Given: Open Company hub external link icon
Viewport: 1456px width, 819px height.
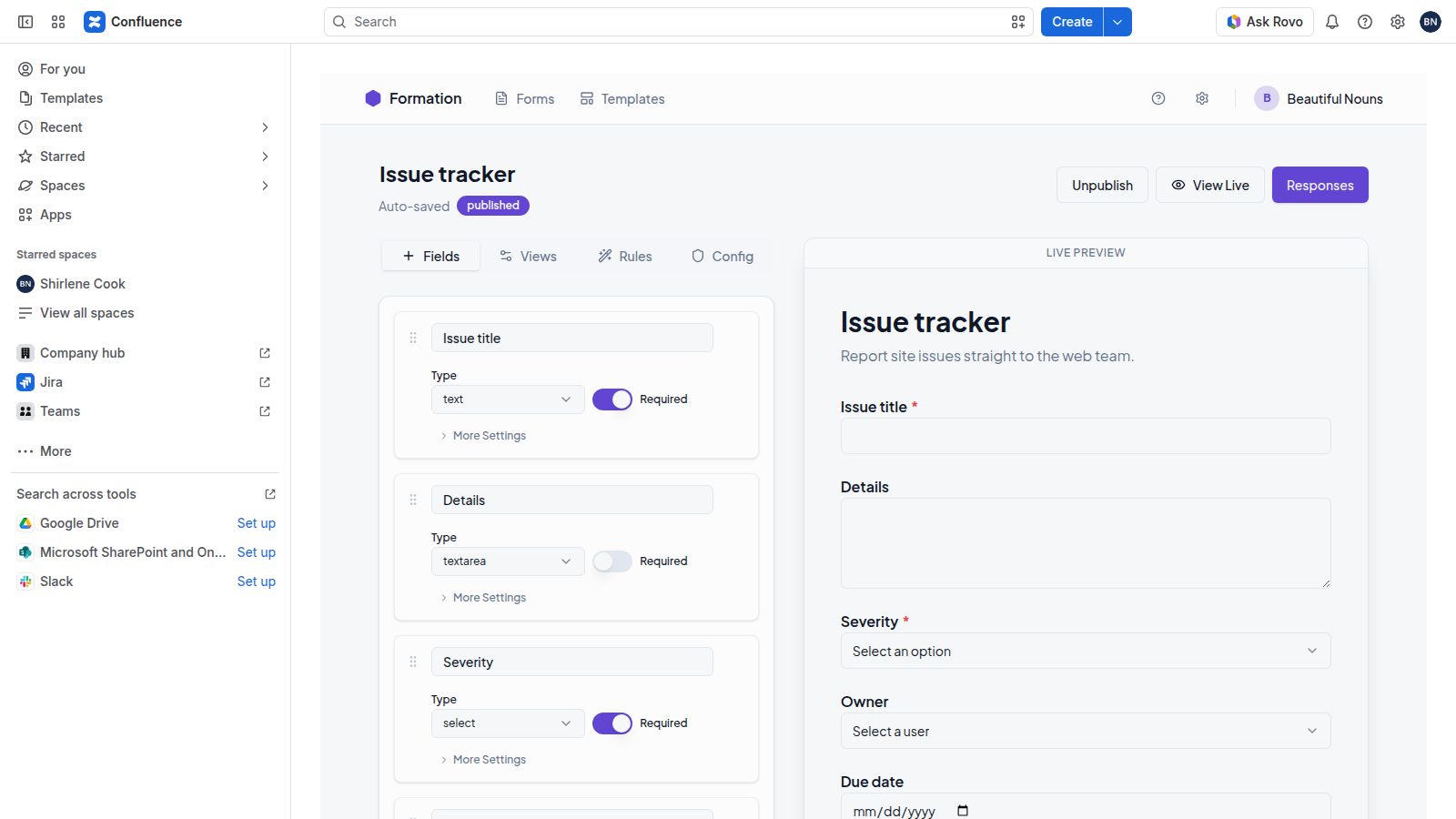Looking at the screenshot, I should pyautogui.click(x=265, y=353).
